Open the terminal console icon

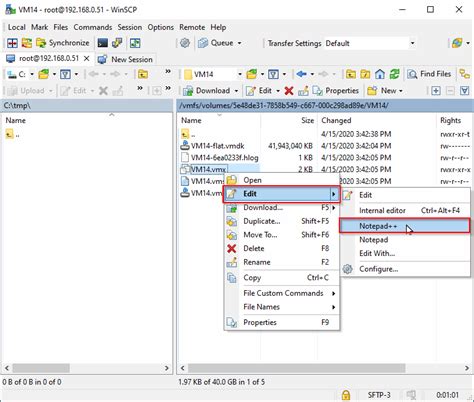point(102,43)
